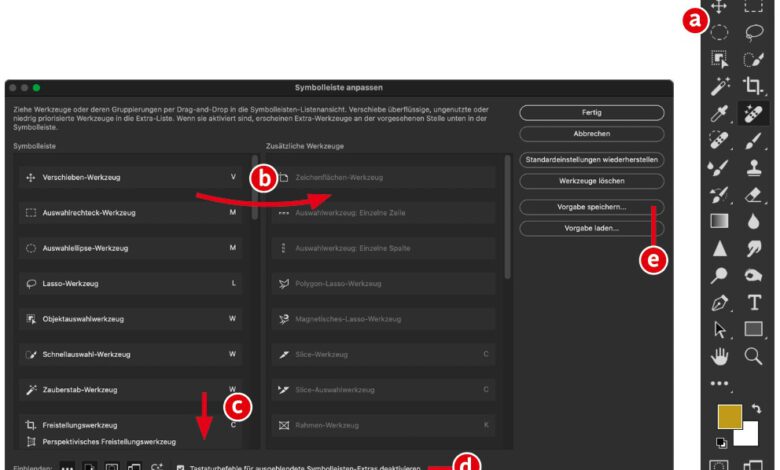The height and width of the screenshot is (470, 780).
Task: Select the Sharpen tool triangle icon
Action: pyautogui.click(x=720, y=248)
